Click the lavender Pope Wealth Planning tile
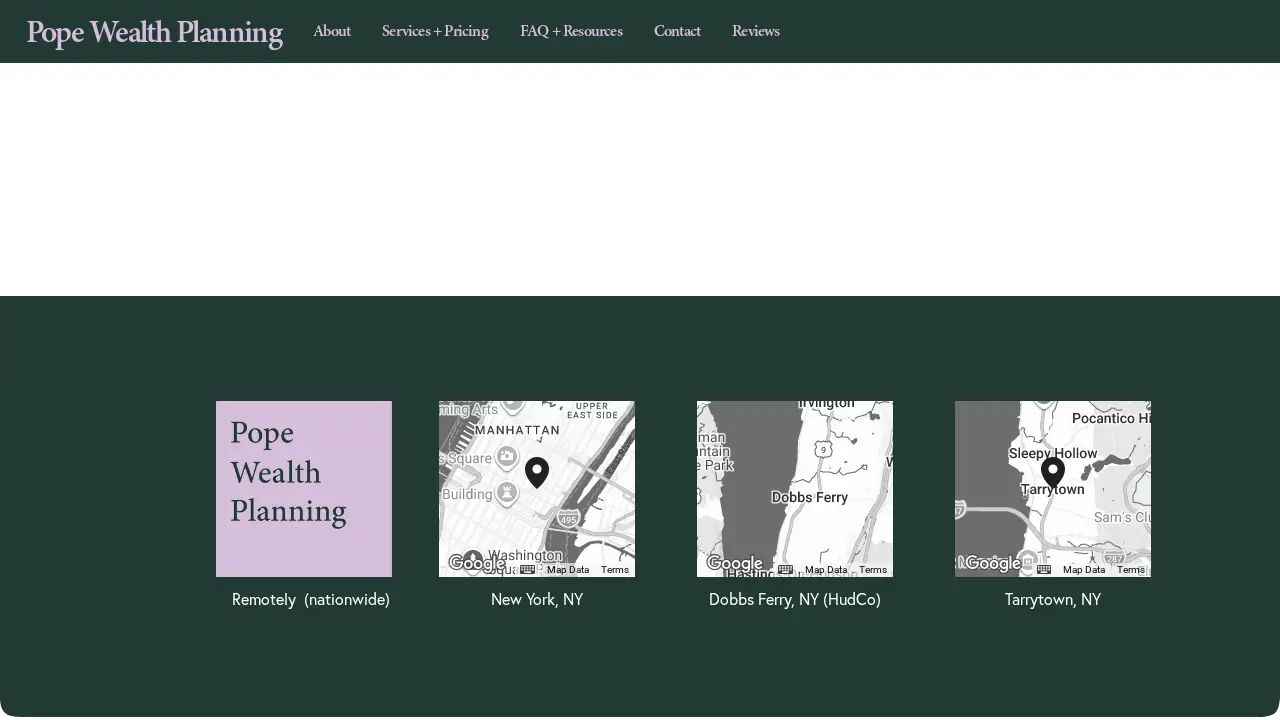The height and width of the screenshot is (720, 1280). (304, 489)
